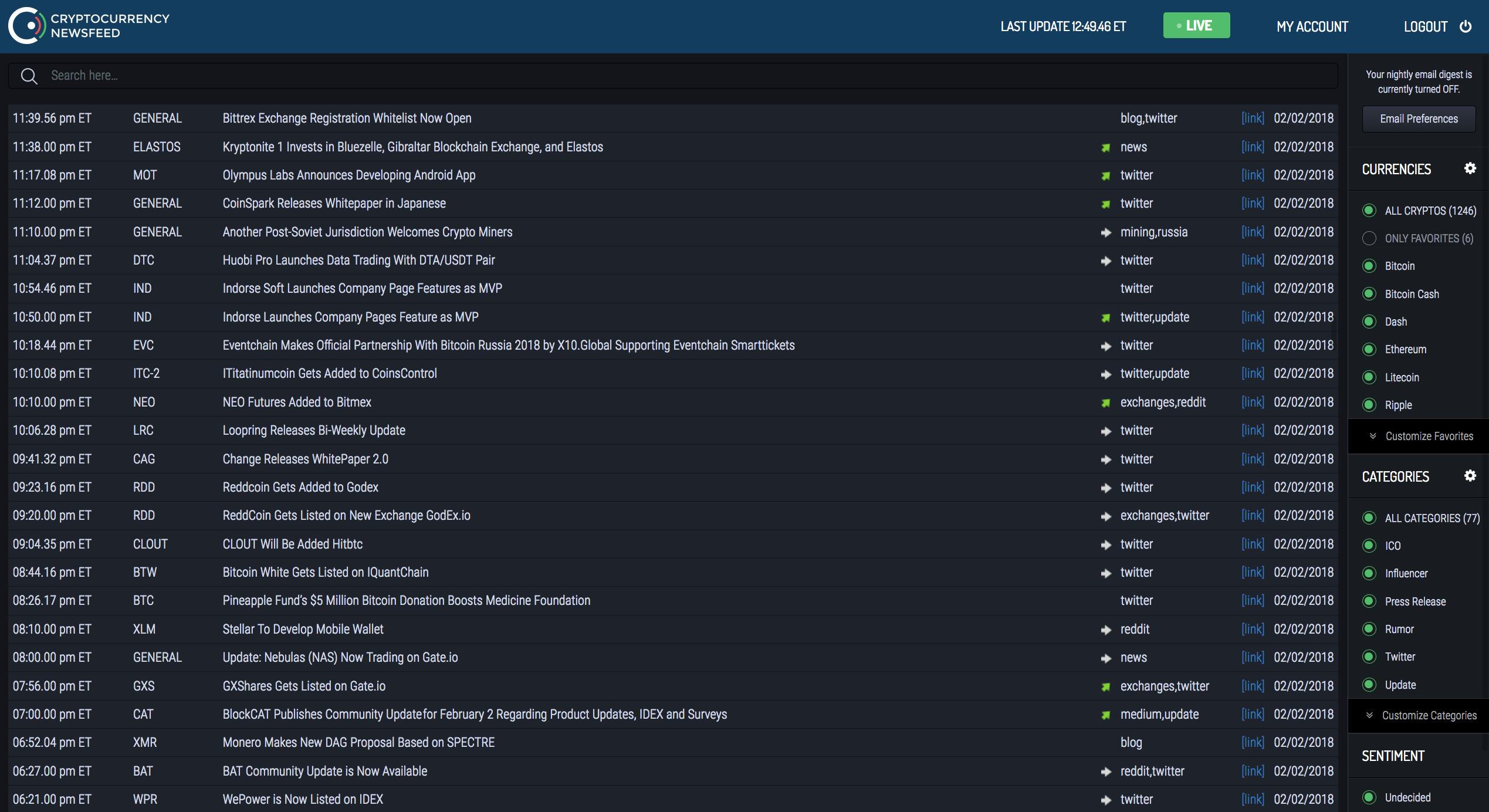Viewport: 1489px width, 812px height.
Task: Select the Only Favorites radio option
Action: 1369,238
